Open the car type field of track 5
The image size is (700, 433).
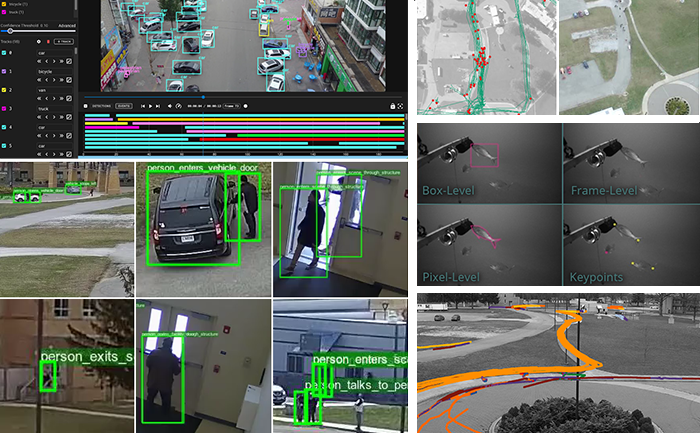click(54, 146)
